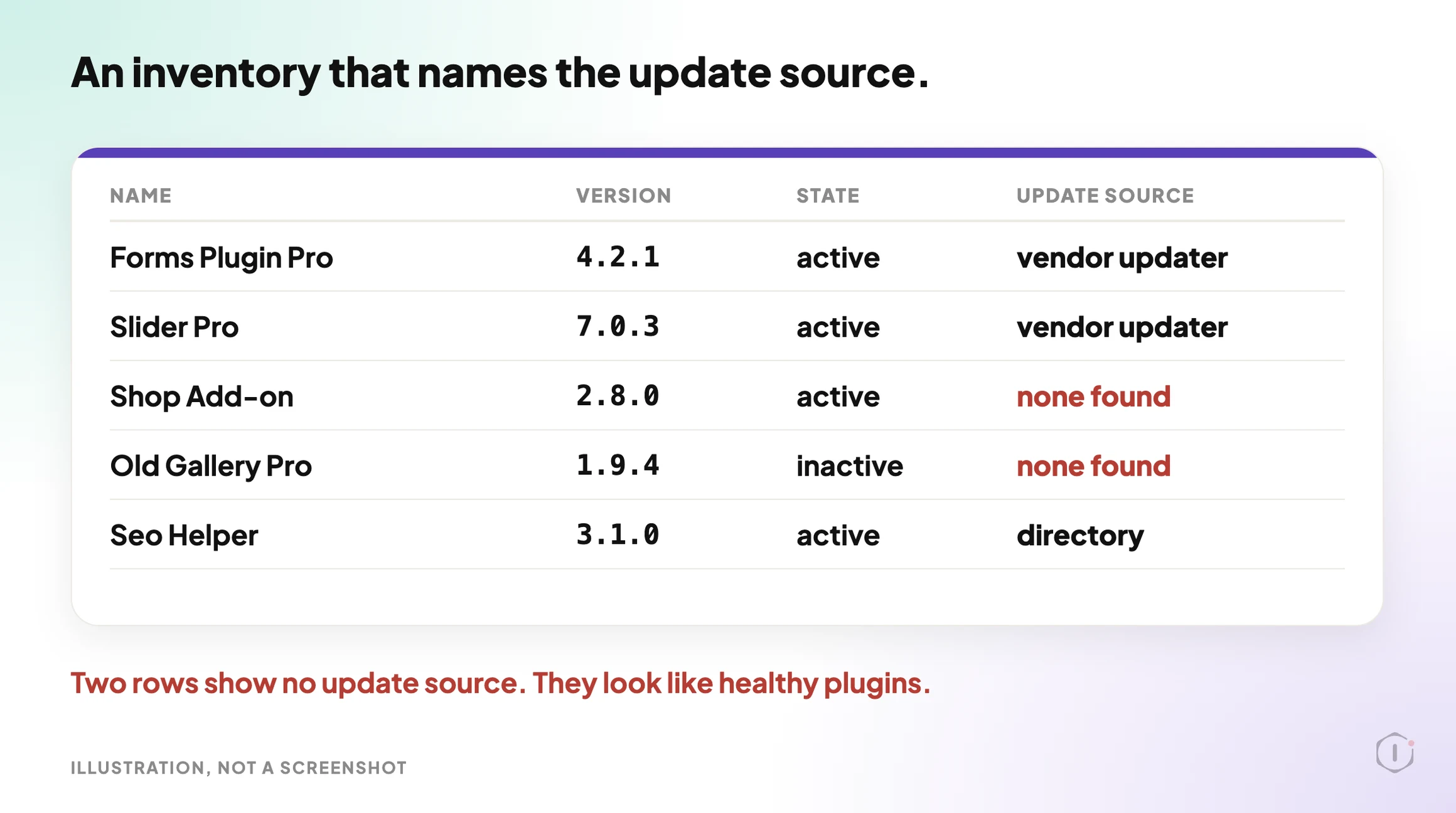Click the Seo Helper name cell

click(184, 536)
